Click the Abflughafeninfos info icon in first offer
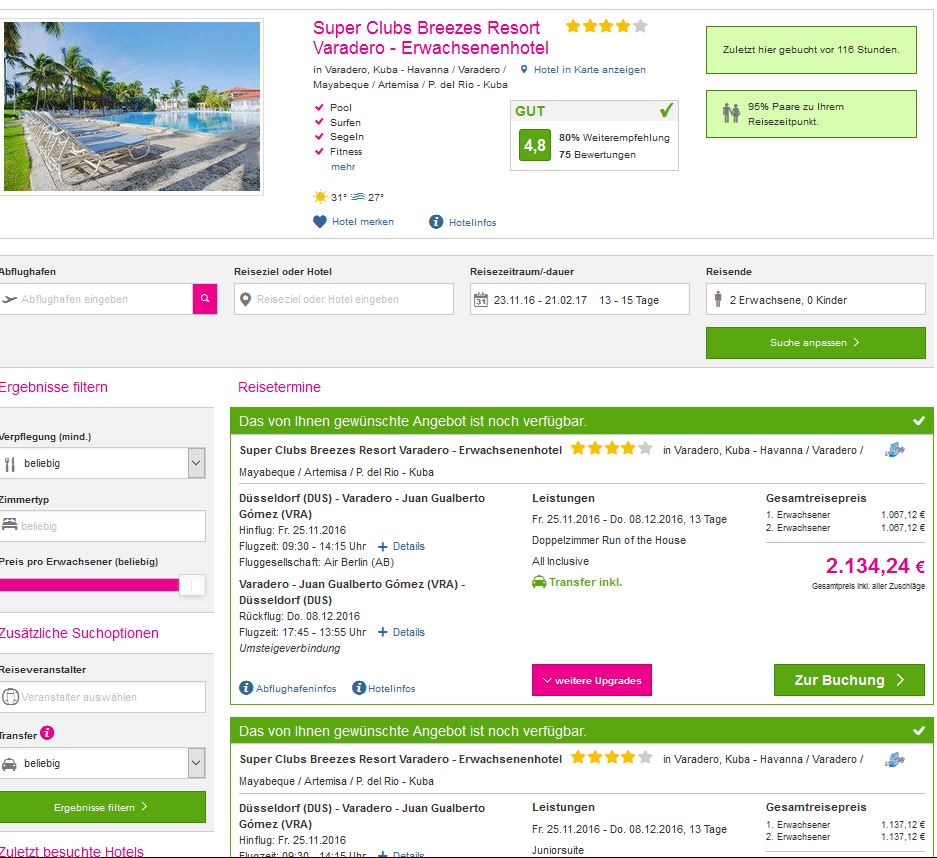The height and width of the screenshot is (858, 937). pos(246,688)
